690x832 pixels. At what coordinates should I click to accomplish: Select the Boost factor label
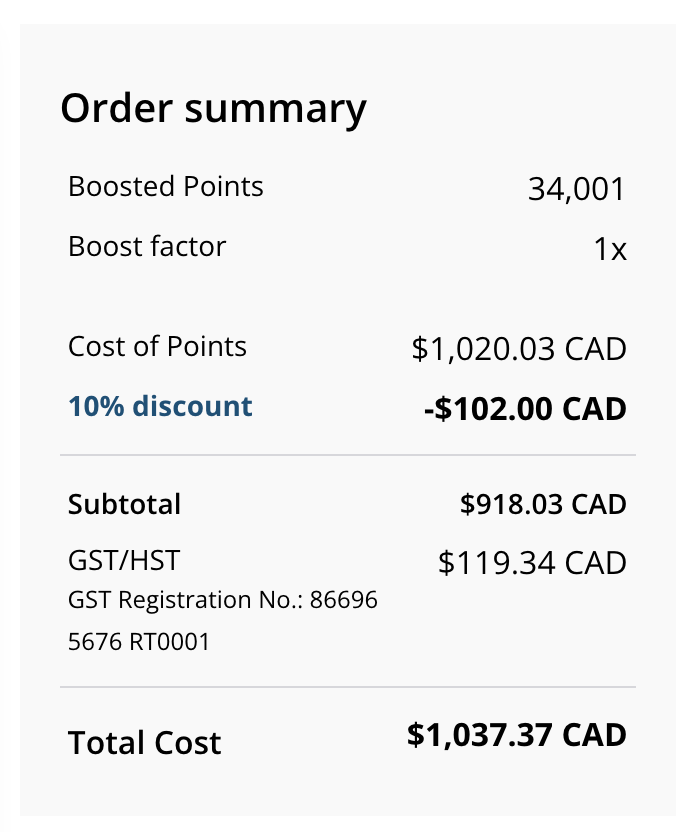tap(147, 247)
